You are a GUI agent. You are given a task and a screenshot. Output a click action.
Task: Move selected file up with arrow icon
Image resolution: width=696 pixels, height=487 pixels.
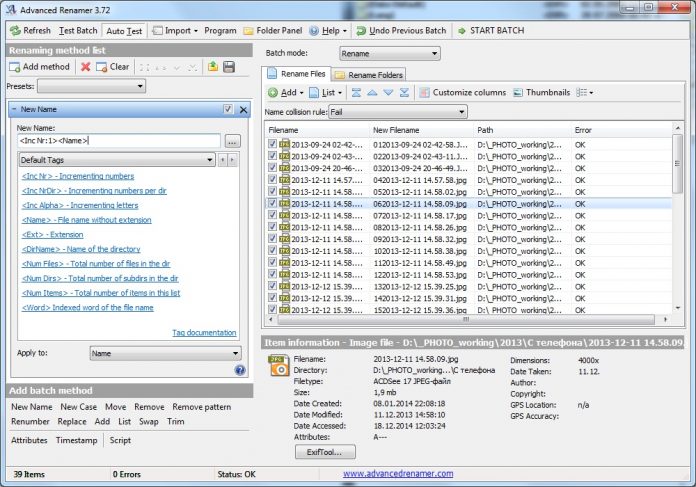pos(372,93)
